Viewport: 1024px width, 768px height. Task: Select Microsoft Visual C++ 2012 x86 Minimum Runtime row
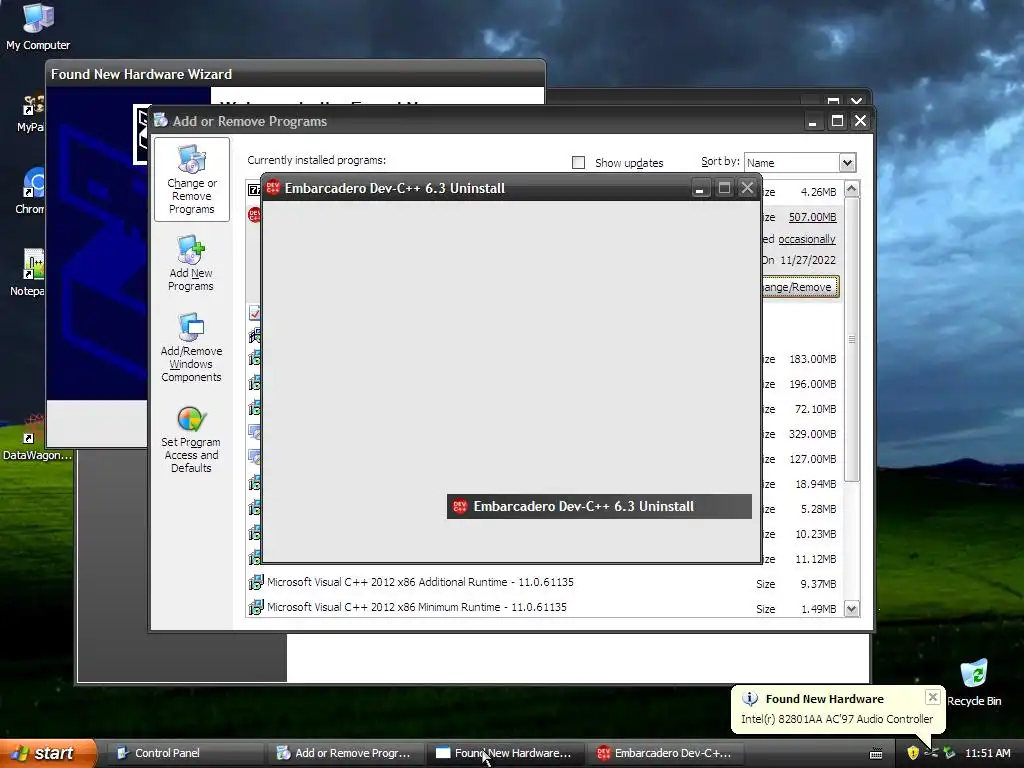pyautogui.click(x=544, y=607)
